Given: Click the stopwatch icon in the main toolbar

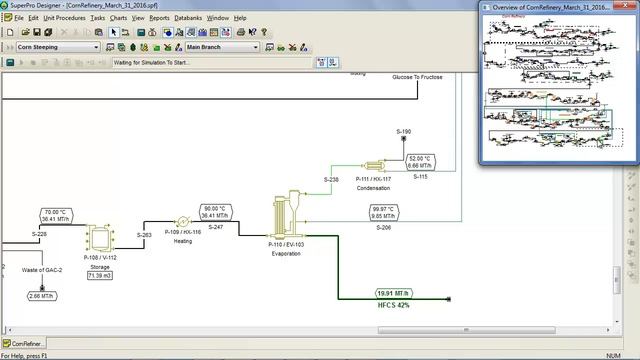Looking at the screenshot, I should pos(152,32).
